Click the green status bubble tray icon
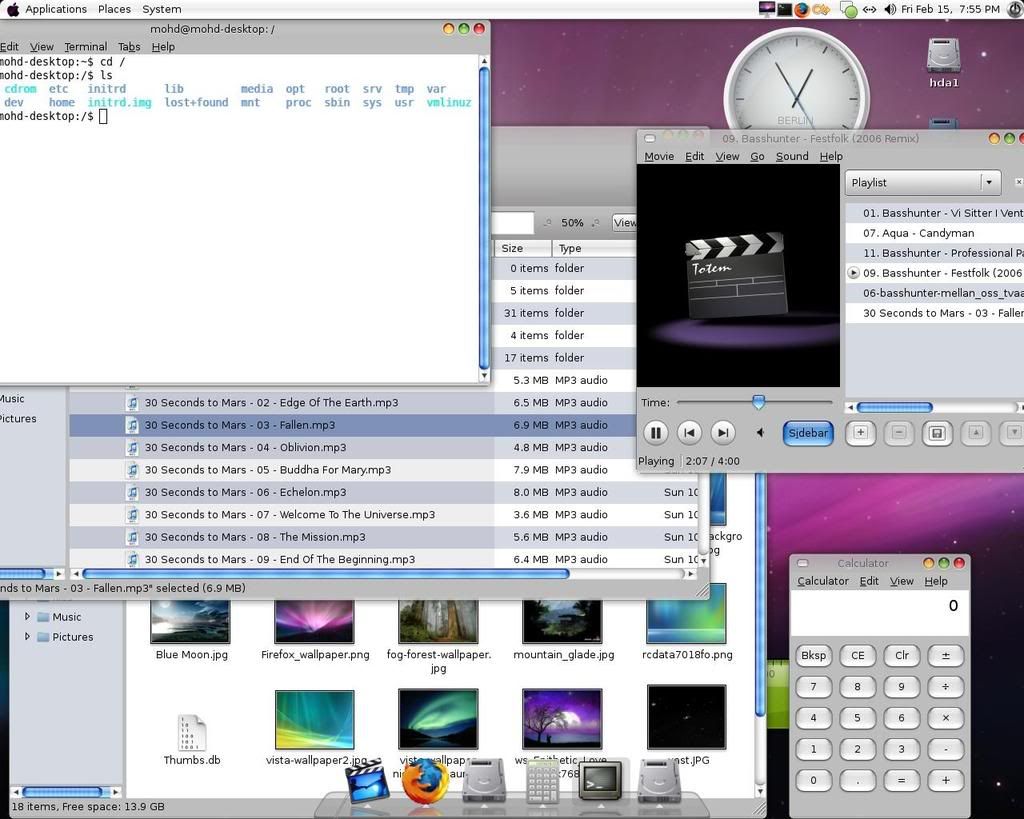This screenshot has height=819, width=1024. coord(848,10)
